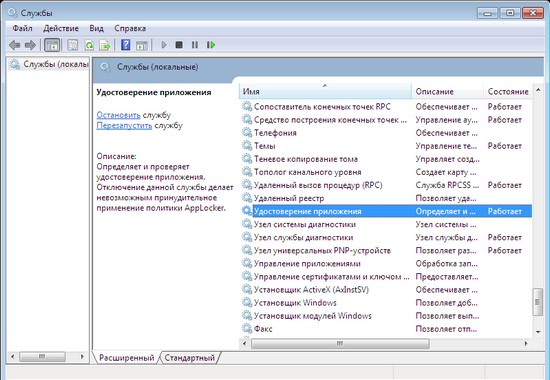550x380 pixels.
Task: Refresh the services list via toolbar icon
Action: tap(89, 45)
